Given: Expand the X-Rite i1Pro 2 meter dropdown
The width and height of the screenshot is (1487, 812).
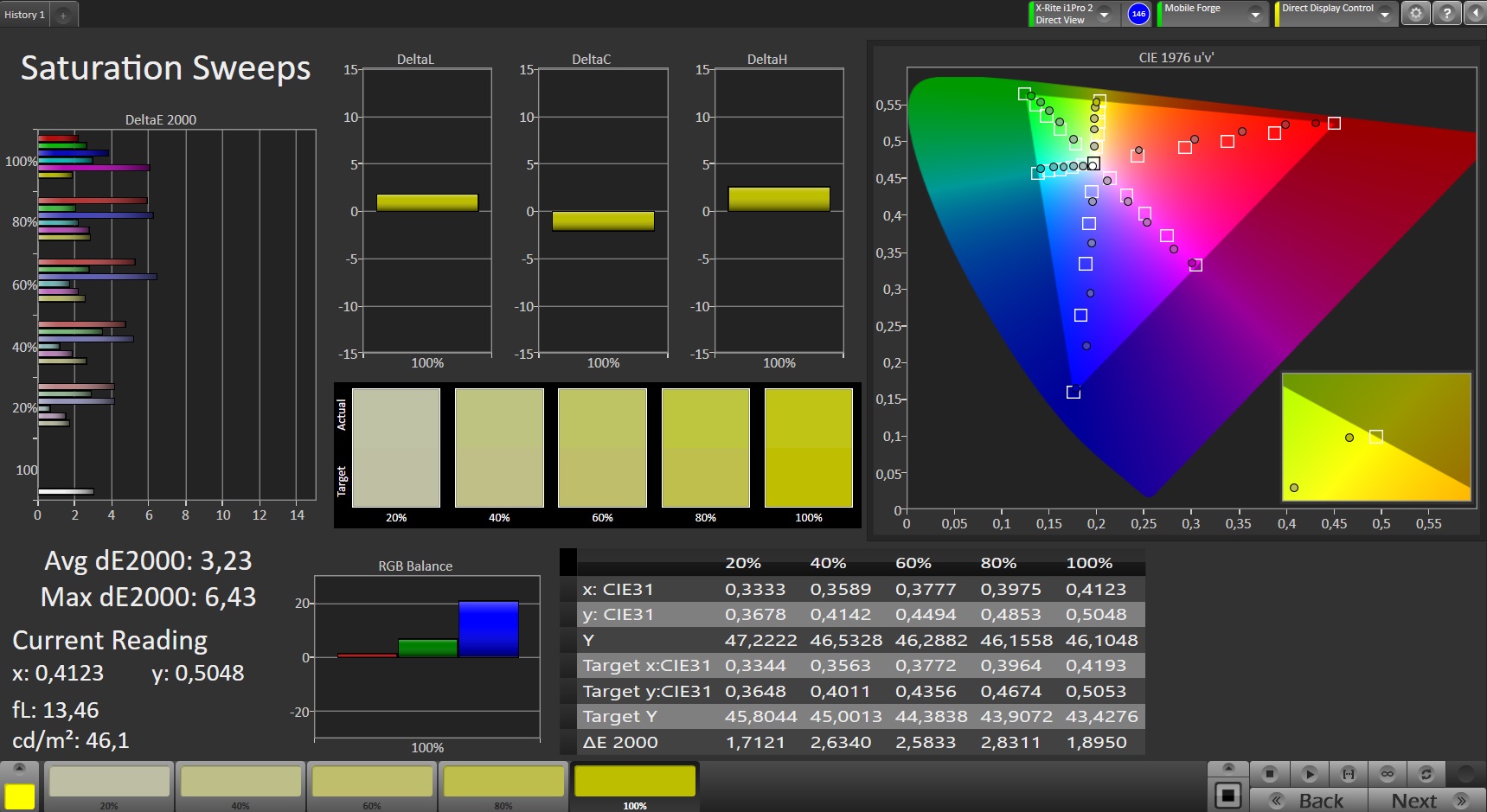Looking at the screenshot, I should click(x=1105, y=15).
